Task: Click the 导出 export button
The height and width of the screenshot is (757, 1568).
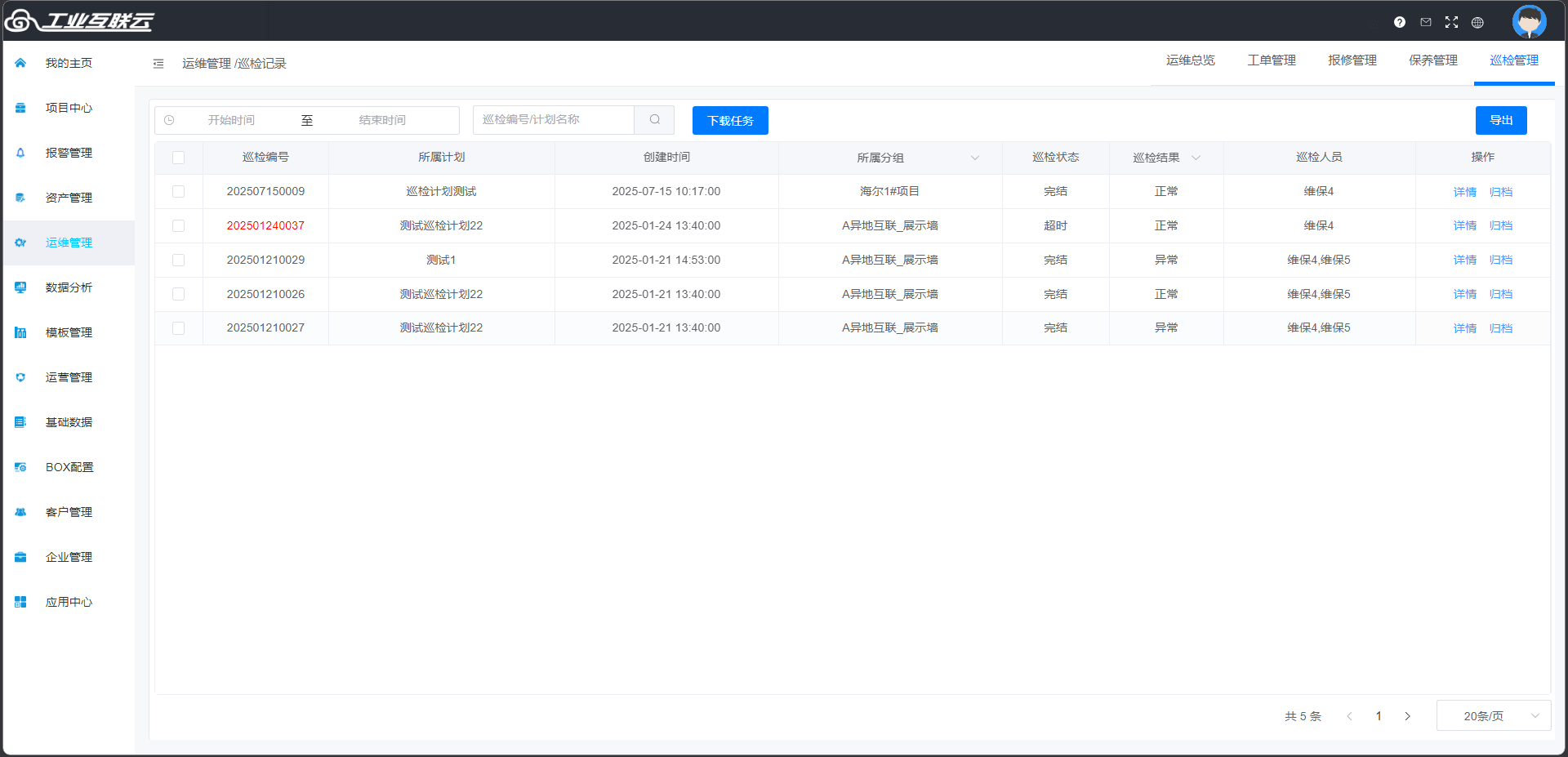Action: point(1501,121)
